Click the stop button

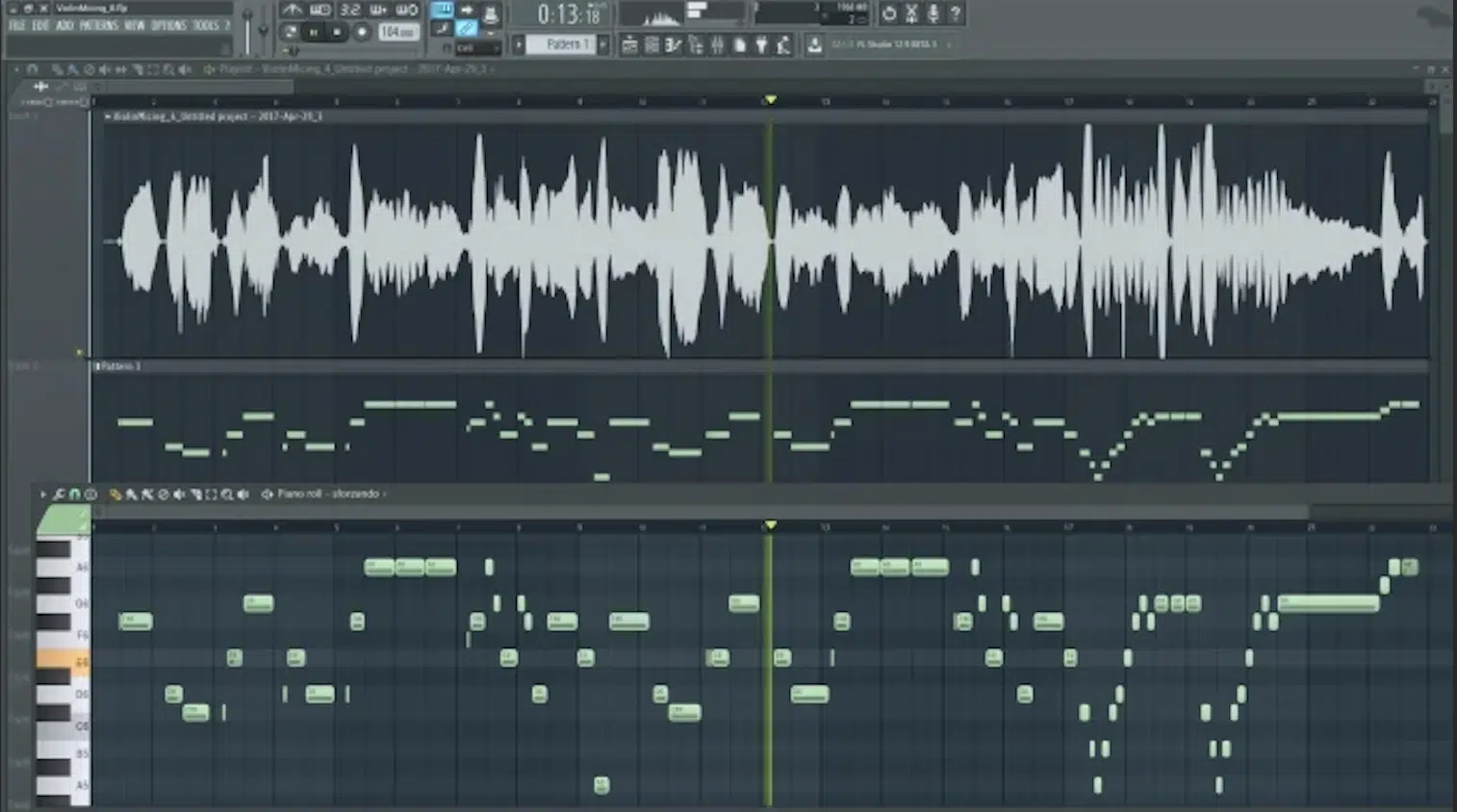click(x=337, y=32)
